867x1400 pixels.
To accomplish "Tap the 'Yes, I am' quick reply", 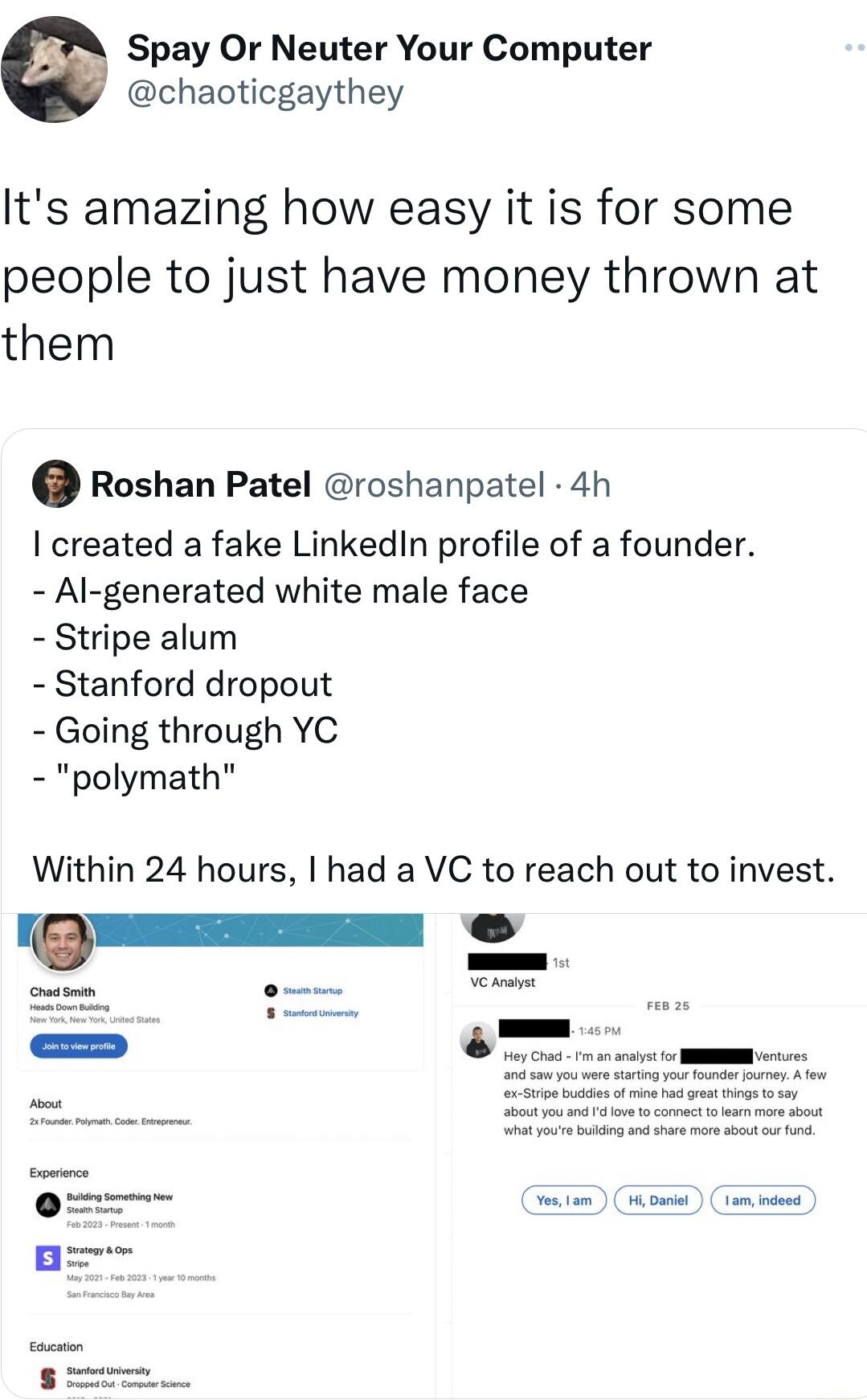I will click(566, 1200).
